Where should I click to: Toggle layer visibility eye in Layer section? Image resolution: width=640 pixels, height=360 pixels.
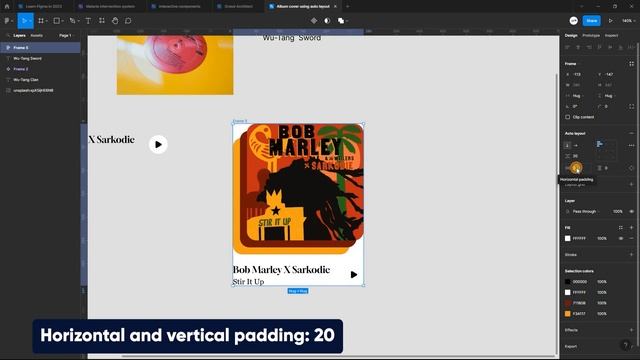coord(631,211)
